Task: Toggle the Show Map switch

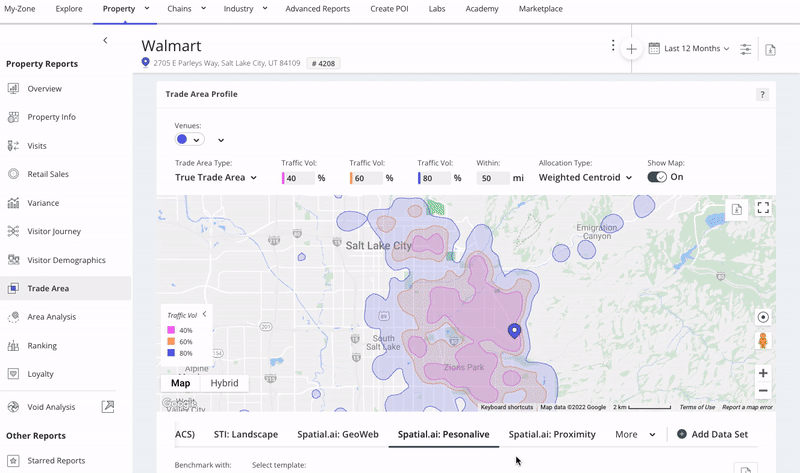Action: click(x=657, y=177)
